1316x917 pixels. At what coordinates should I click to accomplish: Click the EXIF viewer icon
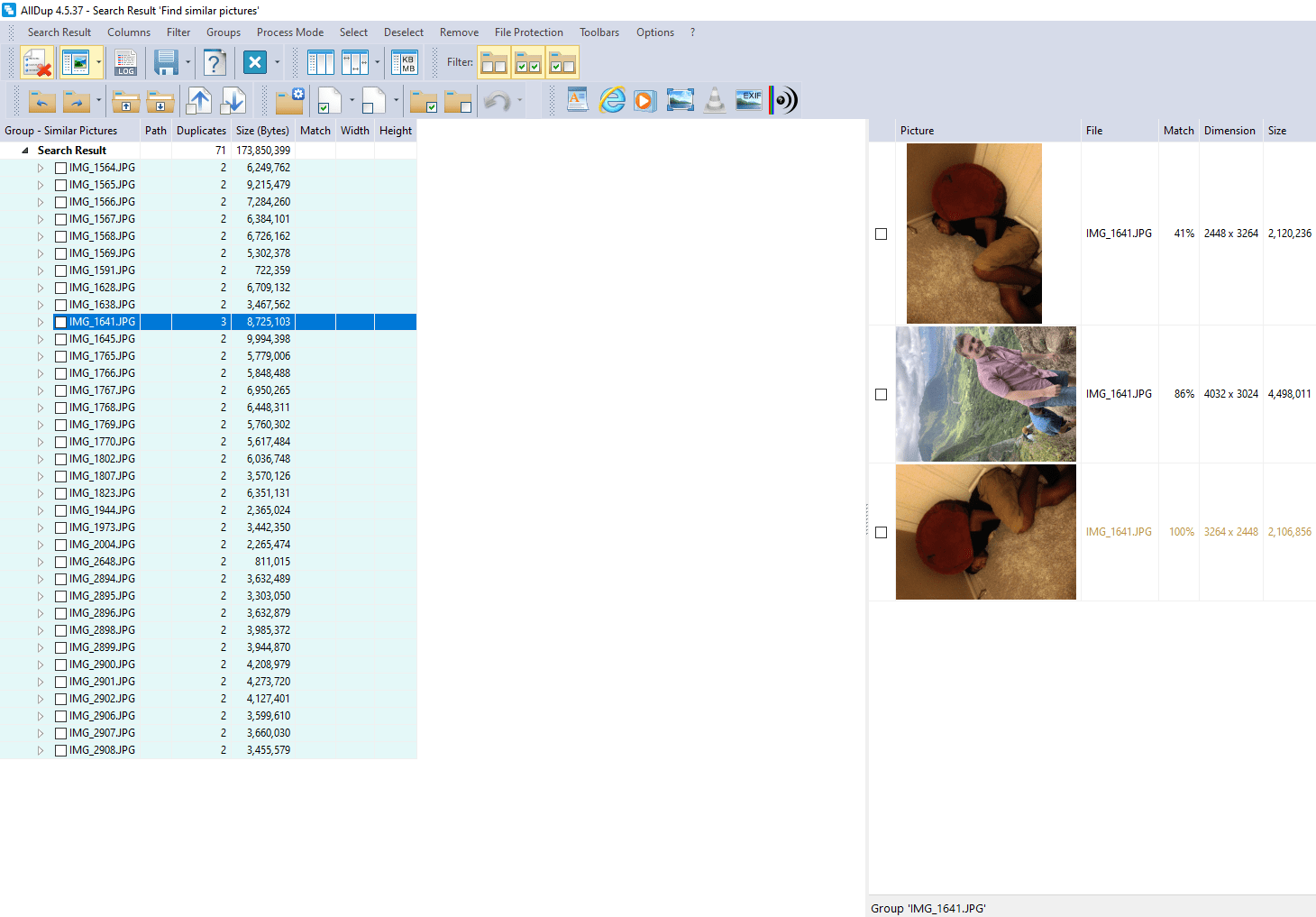748,100
